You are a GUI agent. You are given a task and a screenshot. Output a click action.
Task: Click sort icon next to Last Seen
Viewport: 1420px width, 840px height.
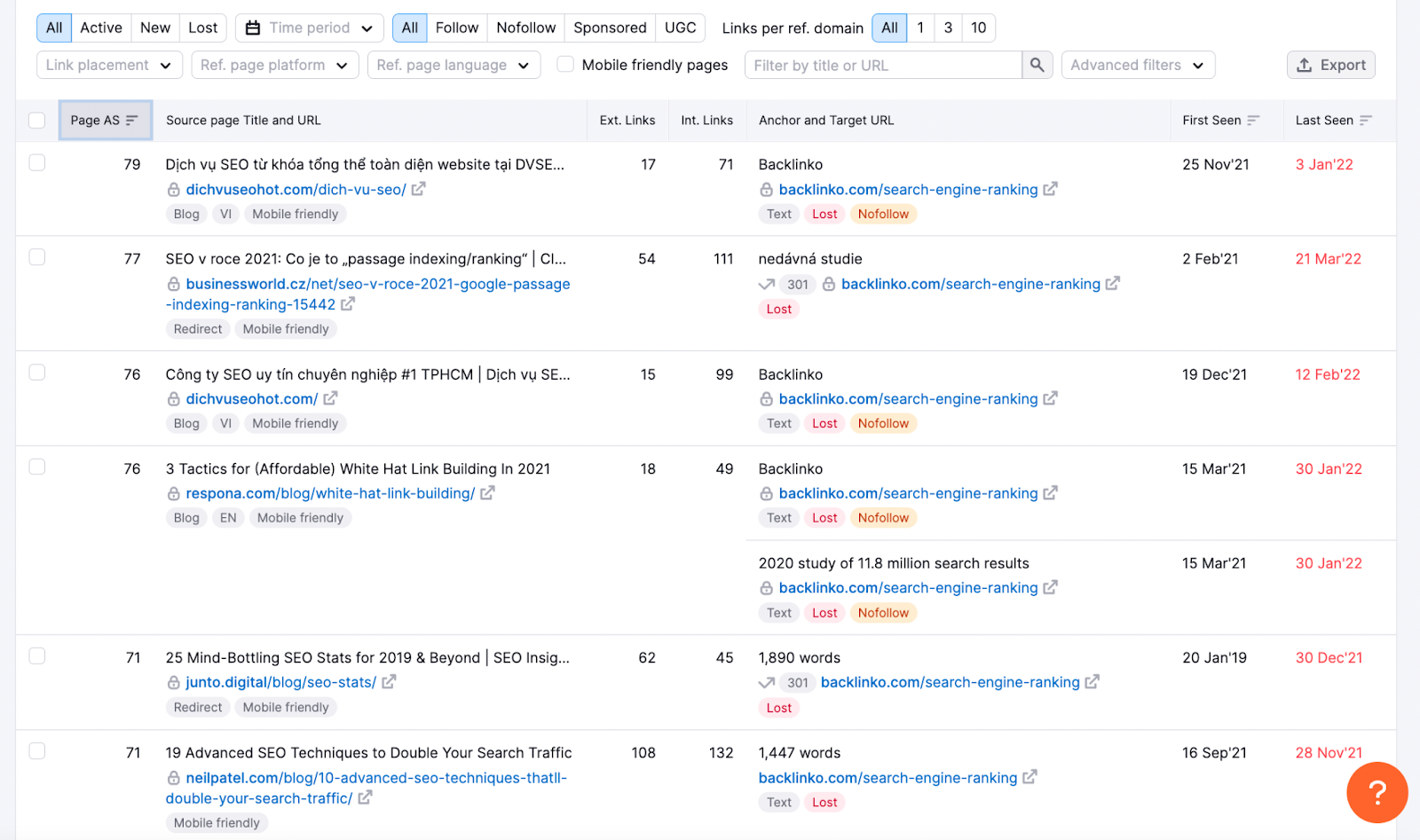(x=1365, y=121)
